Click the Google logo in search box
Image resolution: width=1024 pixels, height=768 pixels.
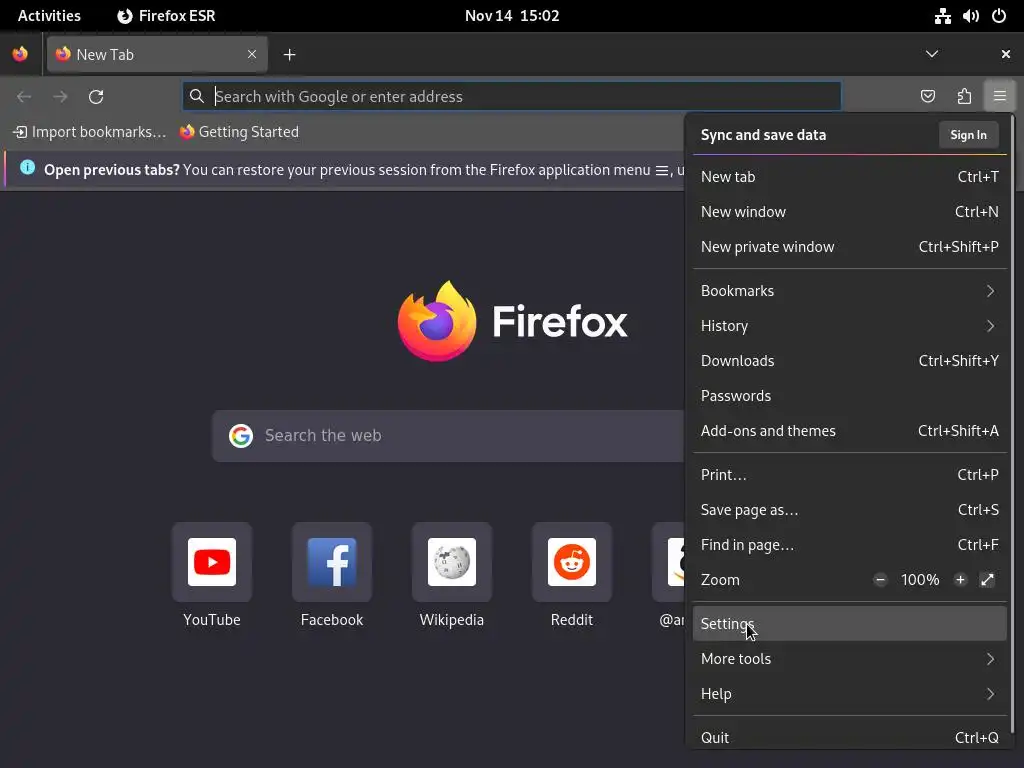click(x=241, y=436)
